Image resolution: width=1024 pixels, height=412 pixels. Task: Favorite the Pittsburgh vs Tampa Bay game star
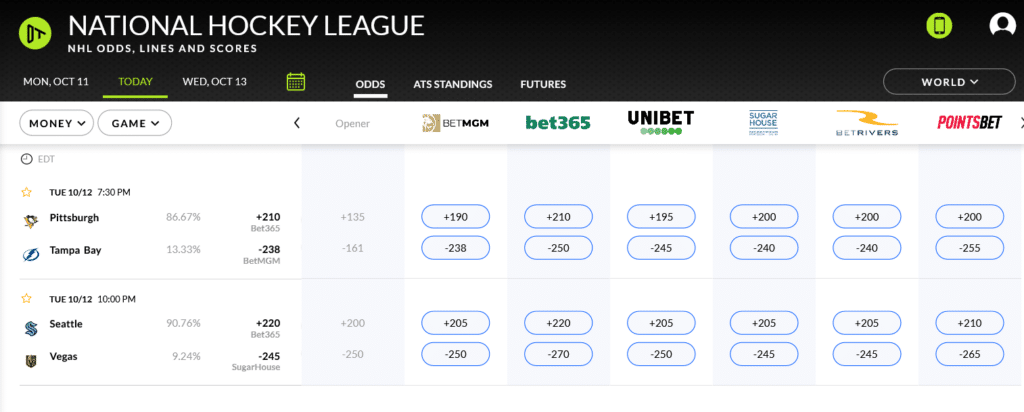point(26,193)
